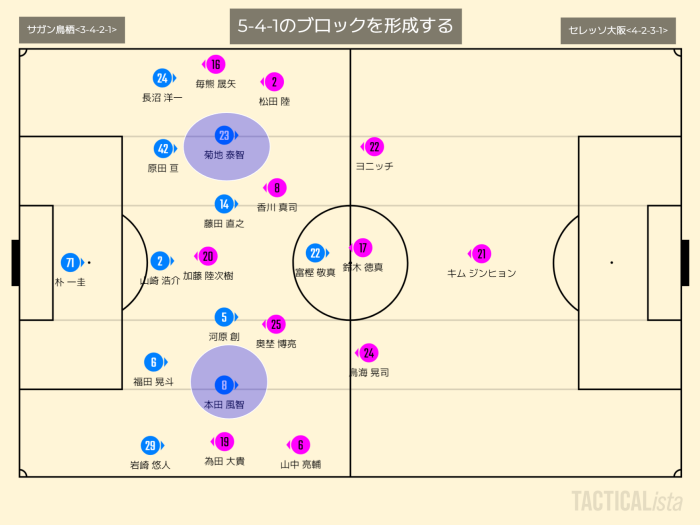Select pink player 21 marker
The height and width of the screenshot is (525, 700).
point(481,254)
